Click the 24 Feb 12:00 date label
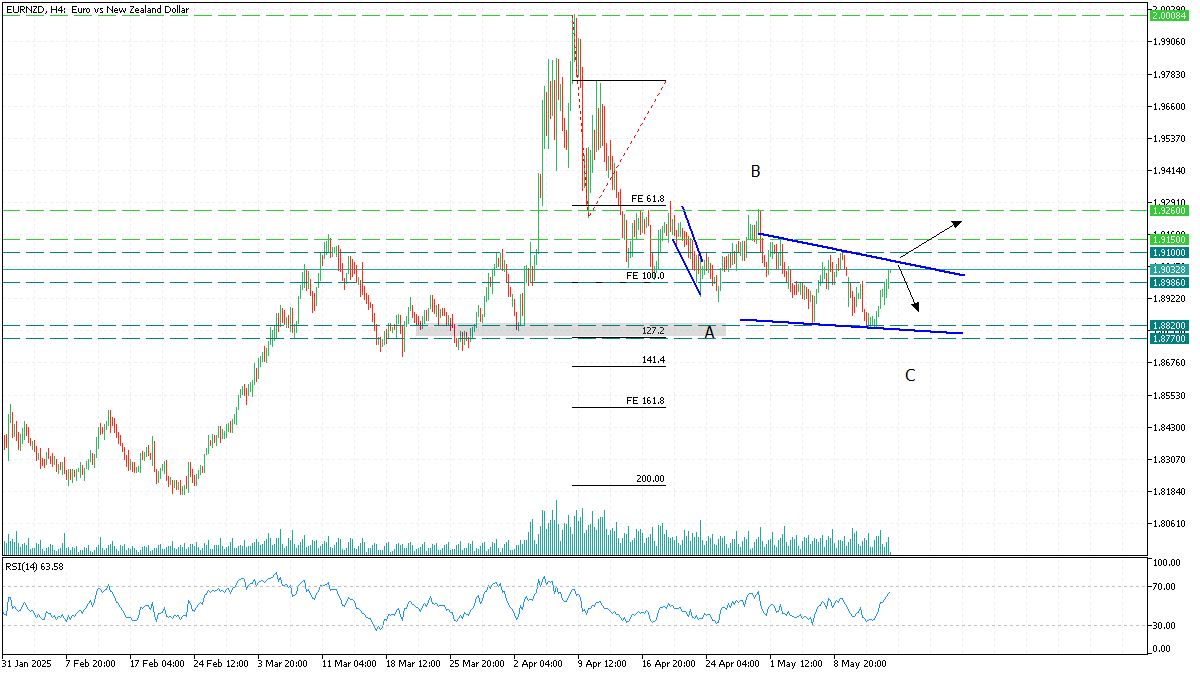This screenshot has width=1200, height=675. point(220,664)
